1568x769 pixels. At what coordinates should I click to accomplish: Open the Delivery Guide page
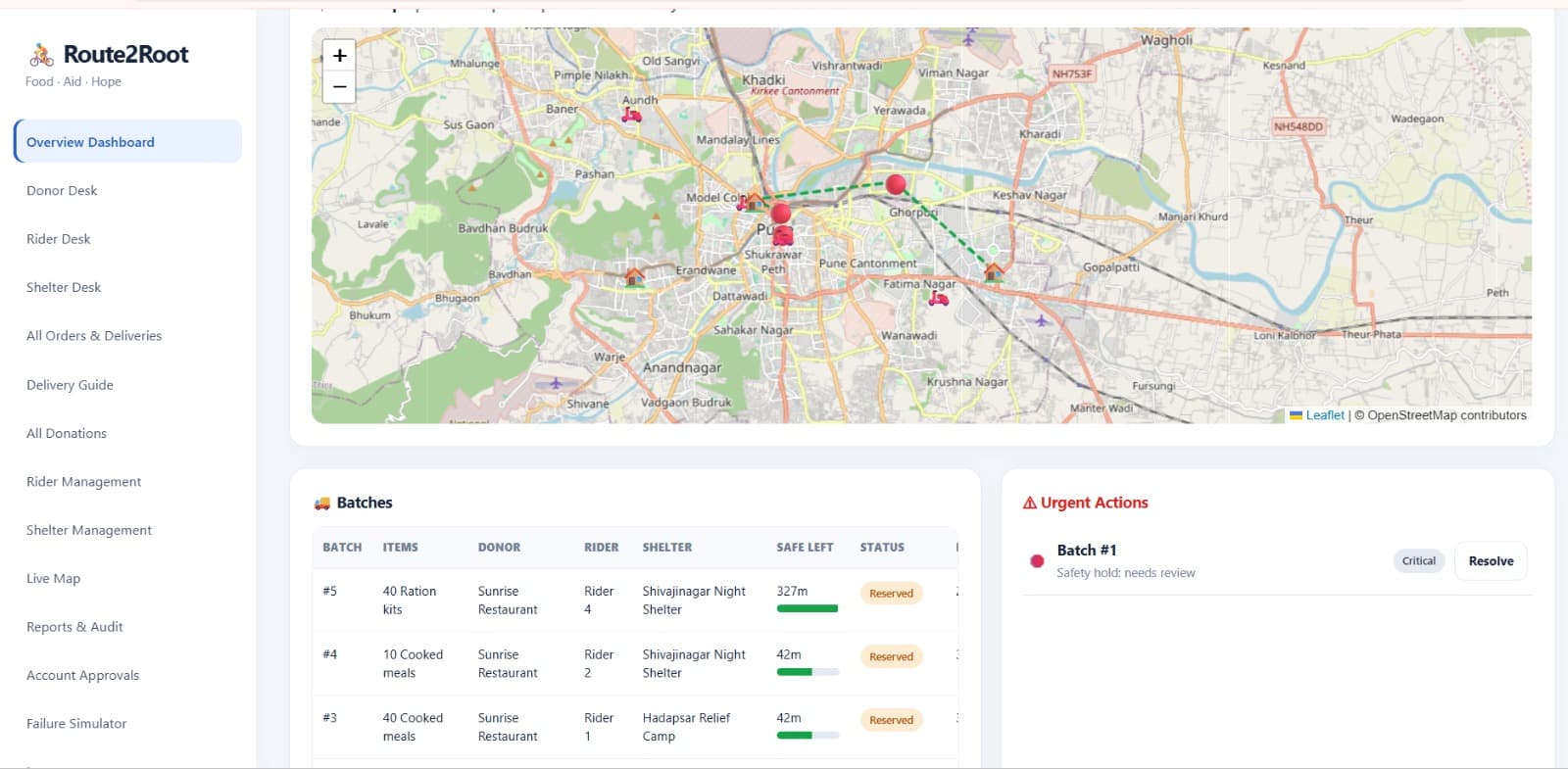coord(70,385)
